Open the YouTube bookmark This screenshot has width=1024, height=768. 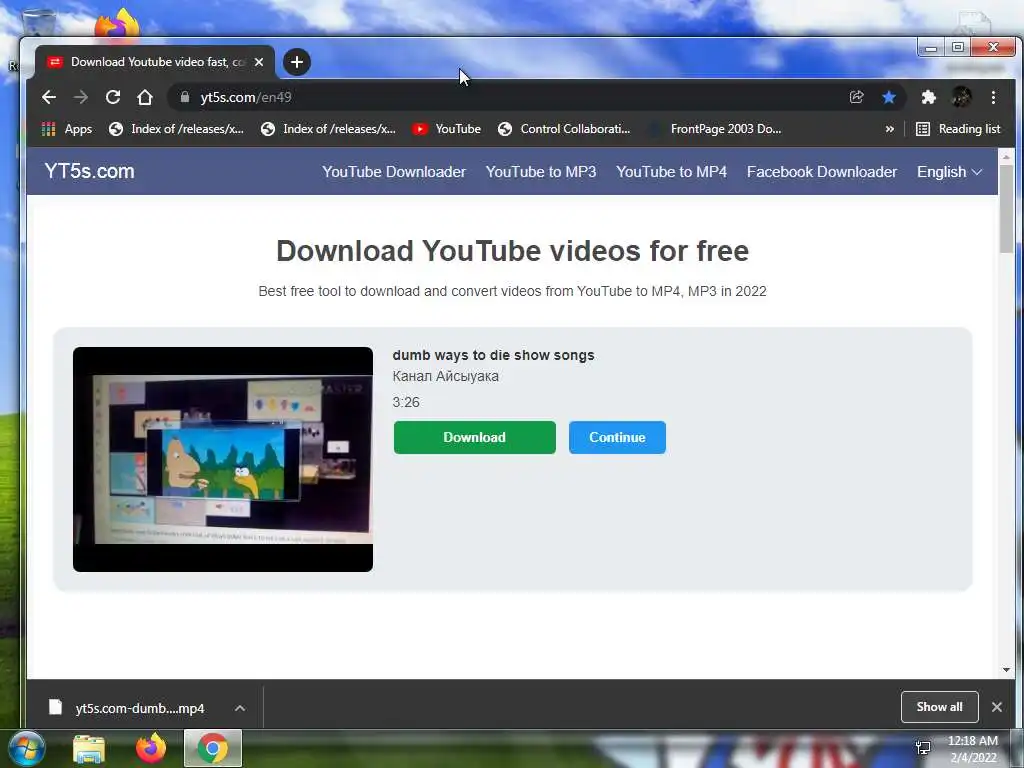[447, 129]
